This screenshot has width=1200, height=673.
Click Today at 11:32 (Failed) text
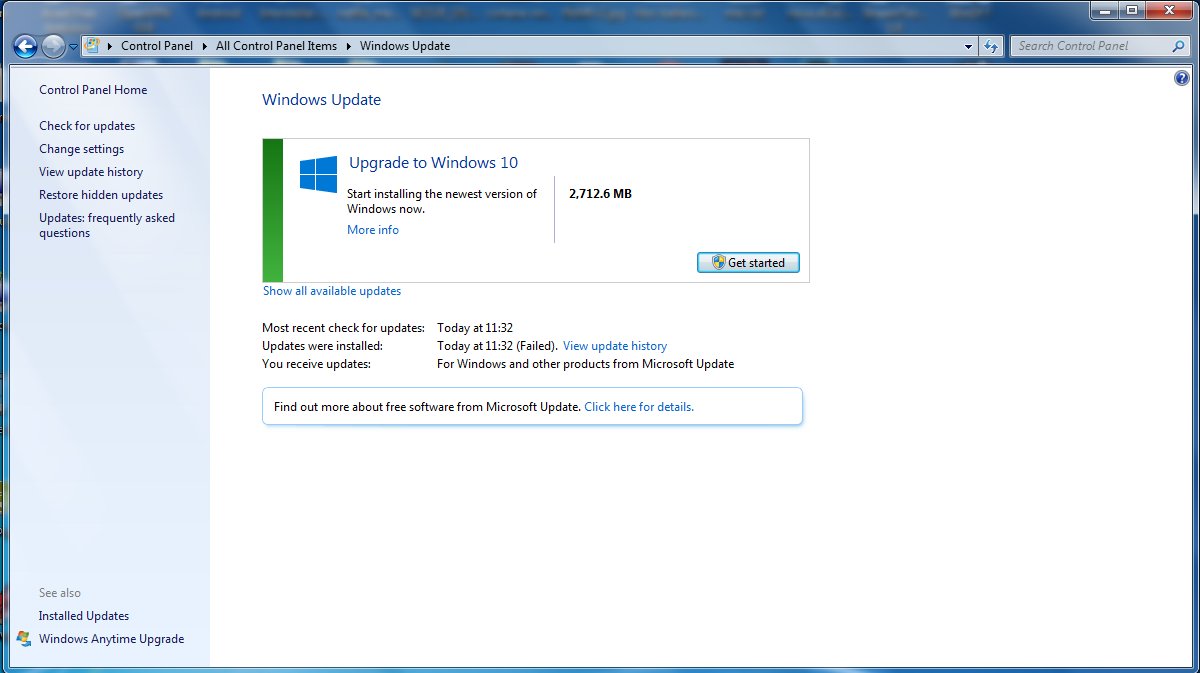(x=498, y=346)
